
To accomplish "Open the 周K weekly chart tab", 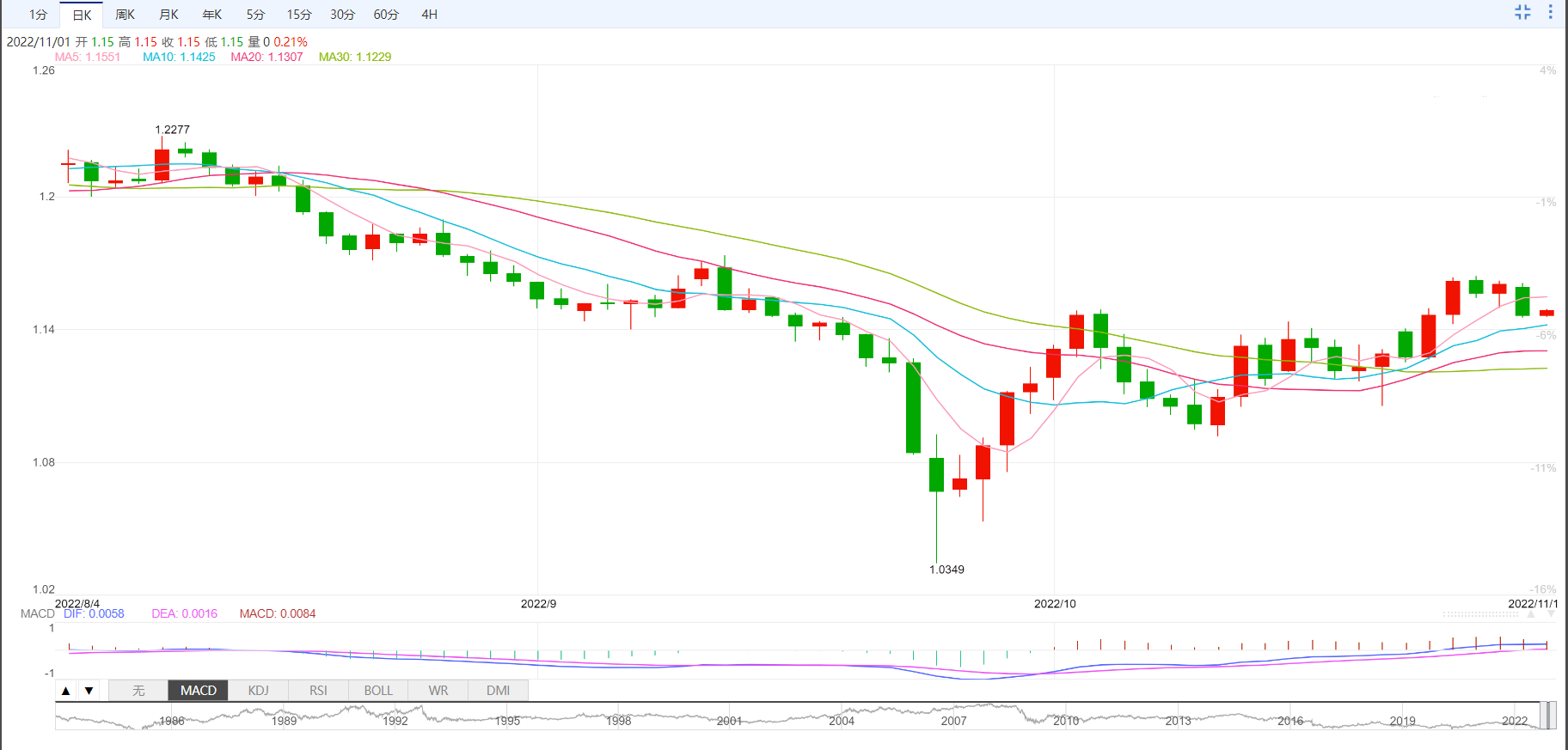I will pyautogui.click(x=125, y=15).
